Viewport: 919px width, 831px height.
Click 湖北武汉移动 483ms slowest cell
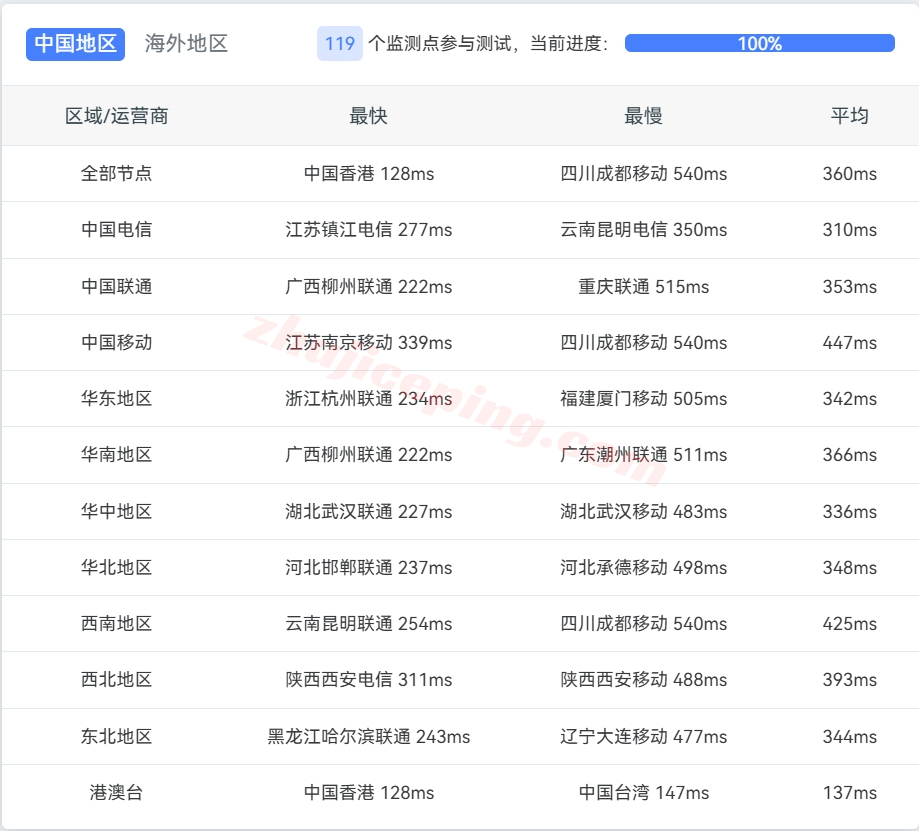click(x=644, y=512)
